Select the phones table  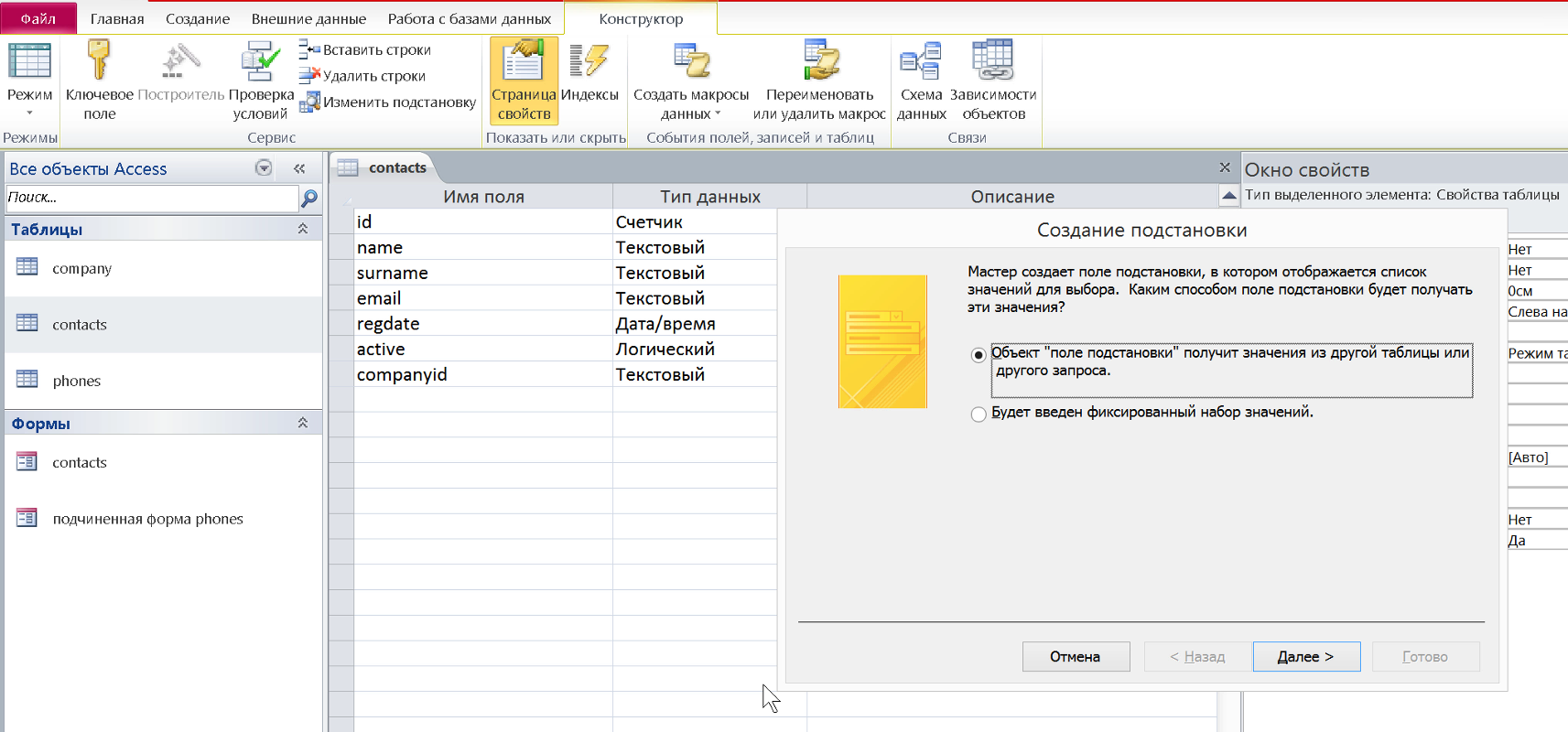(x=163, y=381)
